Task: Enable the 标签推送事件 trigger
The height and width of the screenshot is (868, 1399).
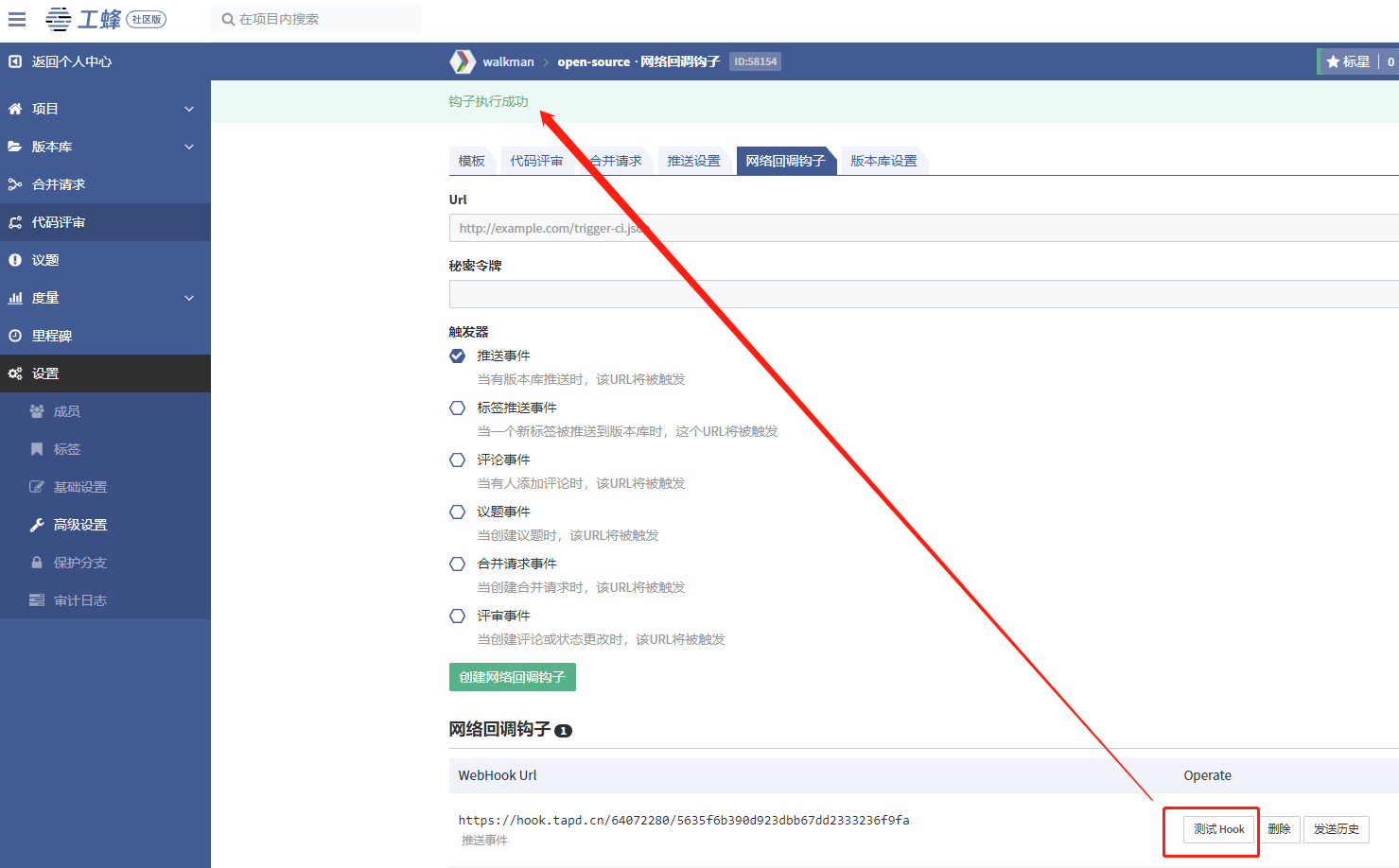Action: click(458, 408)
